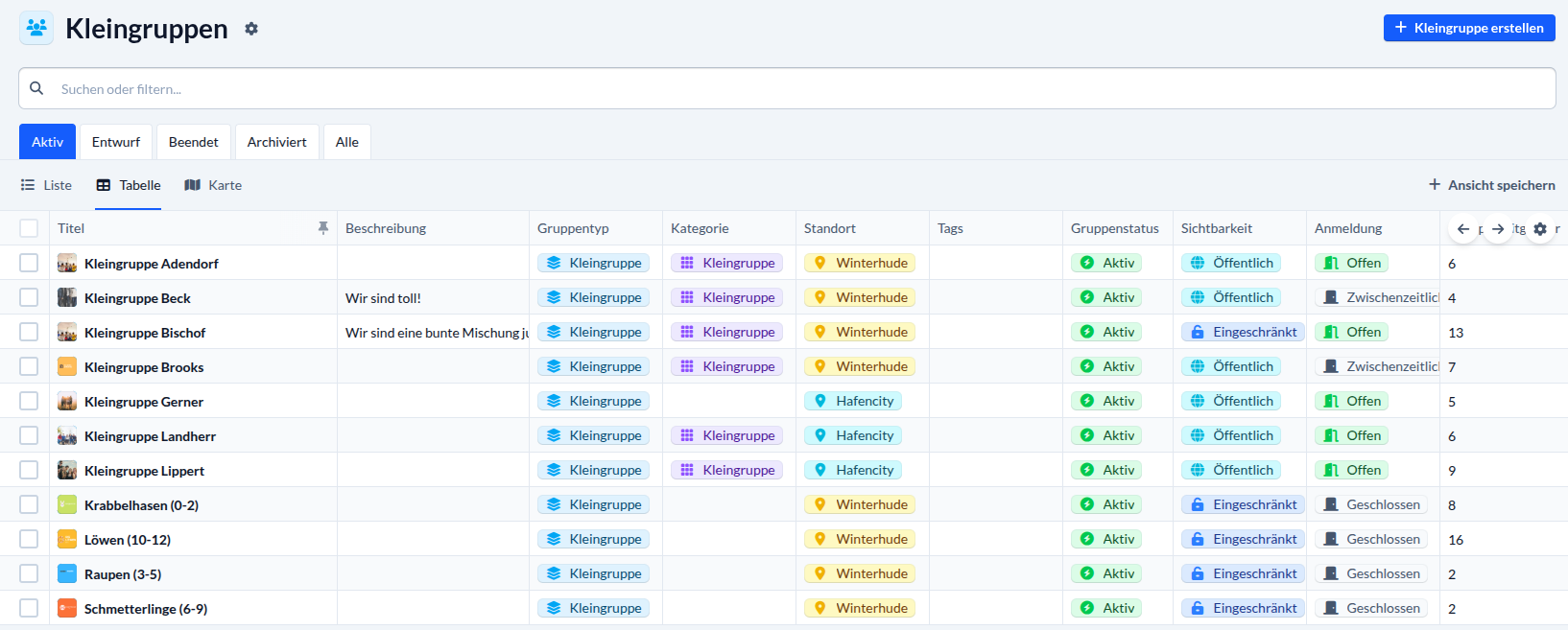The width and height of the screenshot is (1568, 630).
Task: Click the red icon of Schmetterlinge (6-9)
Action: click(x=67, y=608)
